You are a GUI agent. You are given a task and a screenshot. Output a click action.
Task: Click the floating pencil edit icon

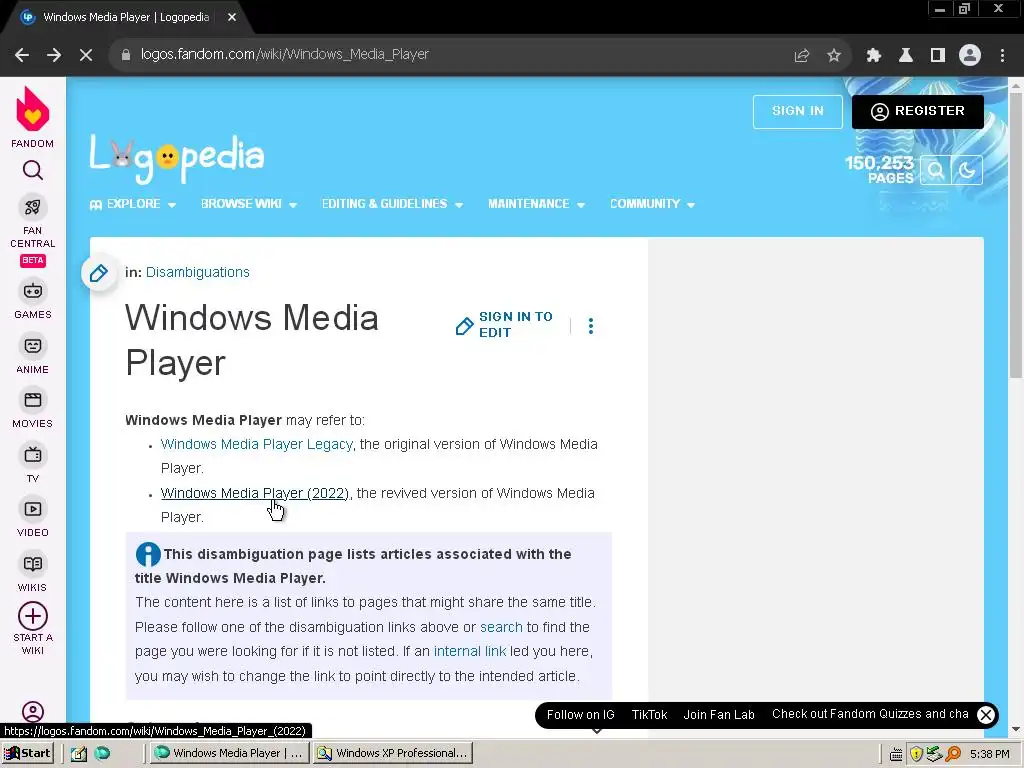99,273
